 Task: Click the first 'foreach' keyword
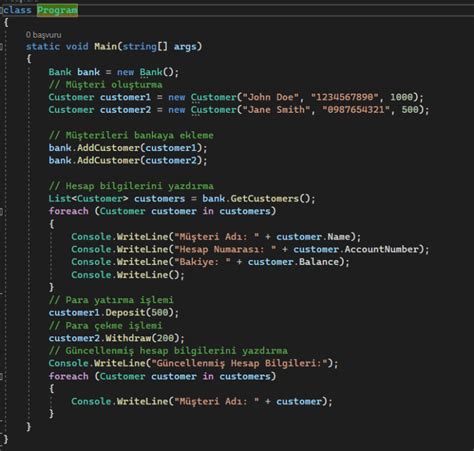pyautogui.click(x=69, y=211)
